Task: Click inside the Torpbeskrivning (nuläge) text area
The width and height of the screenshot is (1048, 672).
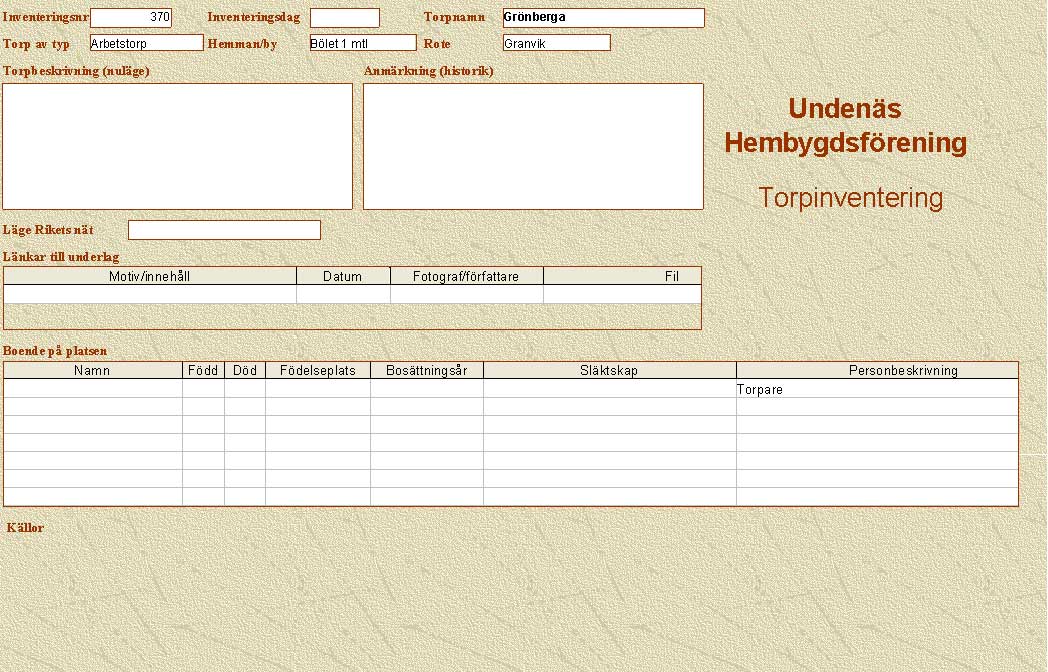Action: tap(177, 146)
